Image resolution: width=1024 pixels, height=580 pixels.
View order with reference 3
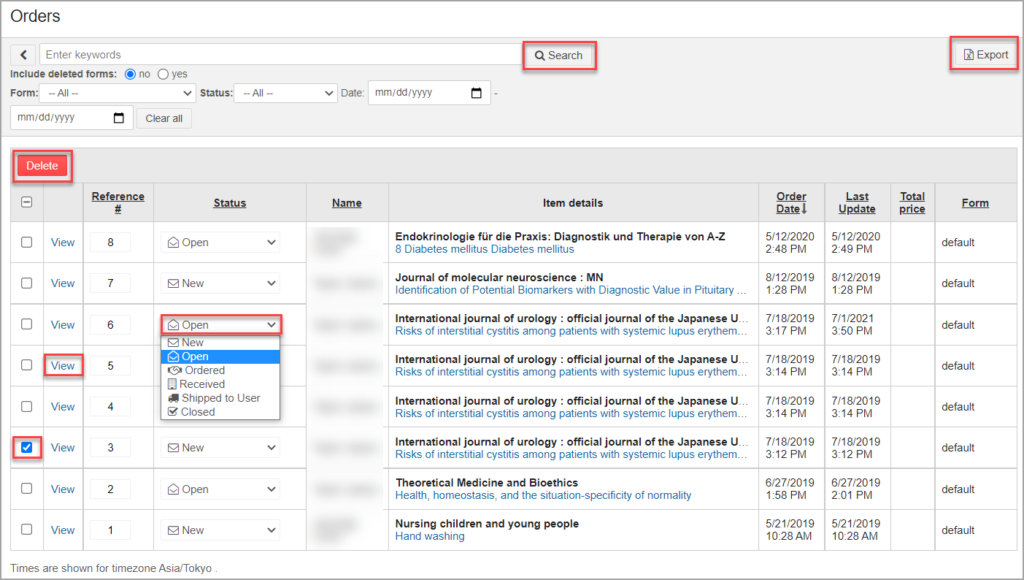[x=63, y=447]
